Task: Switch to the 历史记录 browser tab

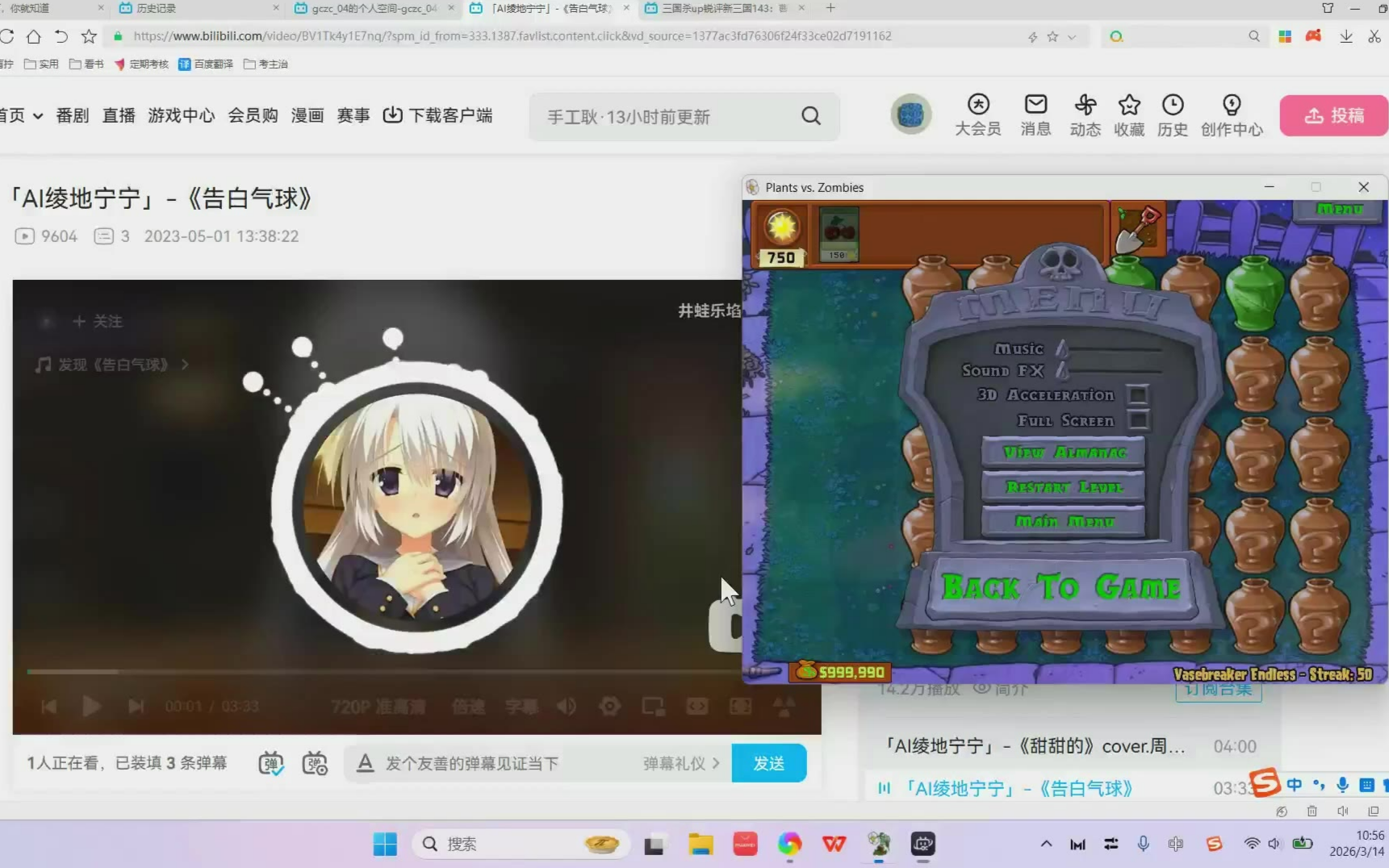Action: 157,8
